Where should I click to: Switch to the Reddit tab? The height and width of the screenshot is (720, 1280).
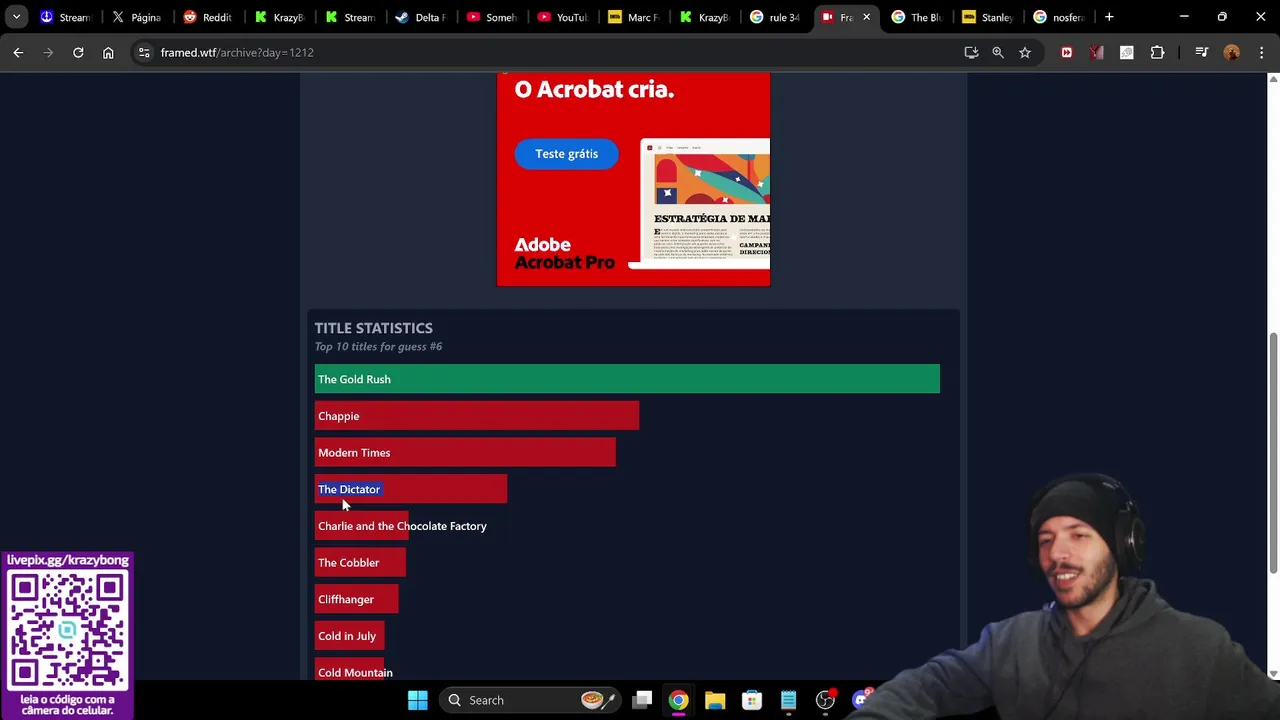[209, 17]
